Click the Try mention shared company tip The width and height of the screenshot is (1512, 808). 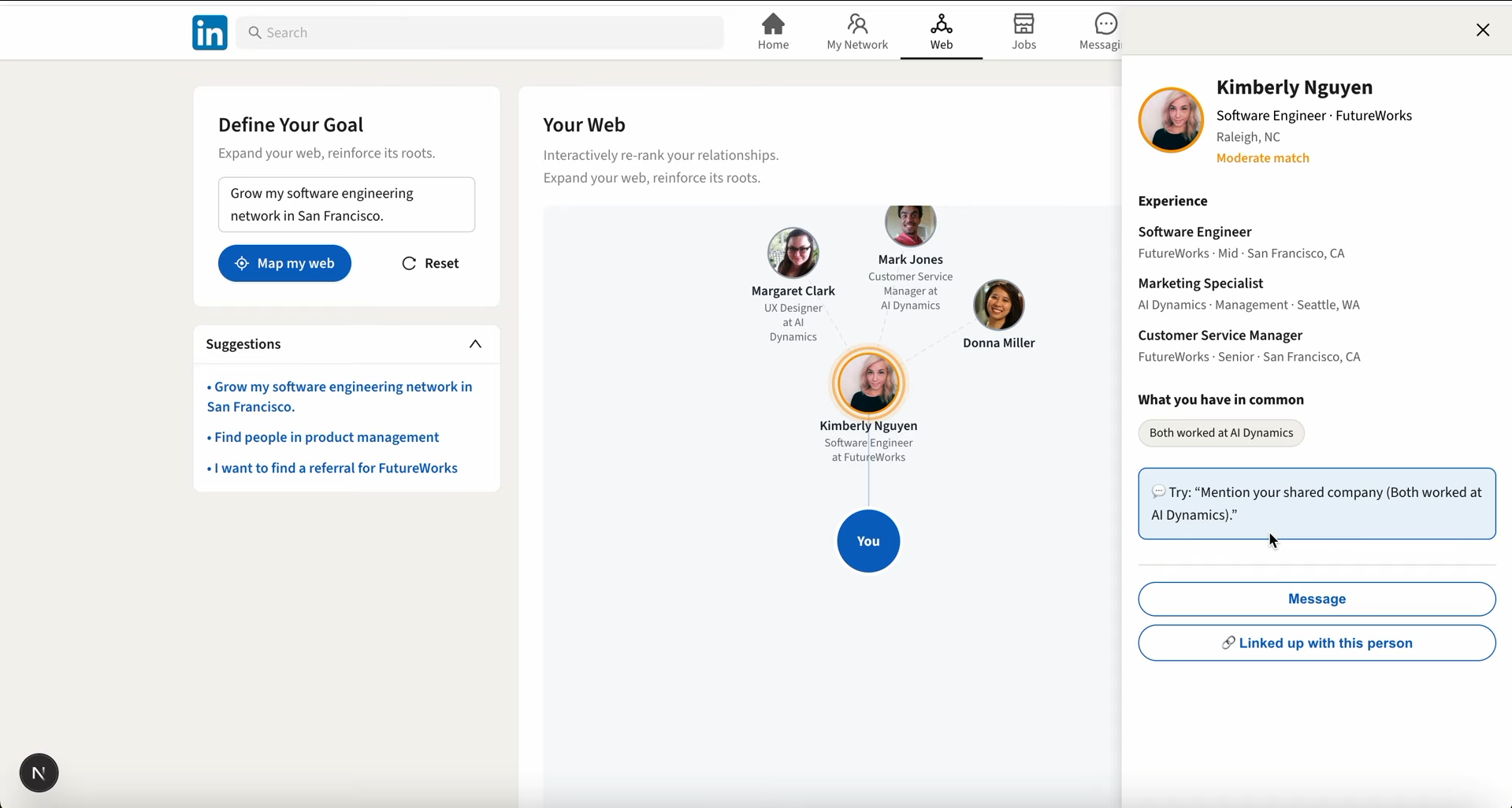[x=1316, y=504]
